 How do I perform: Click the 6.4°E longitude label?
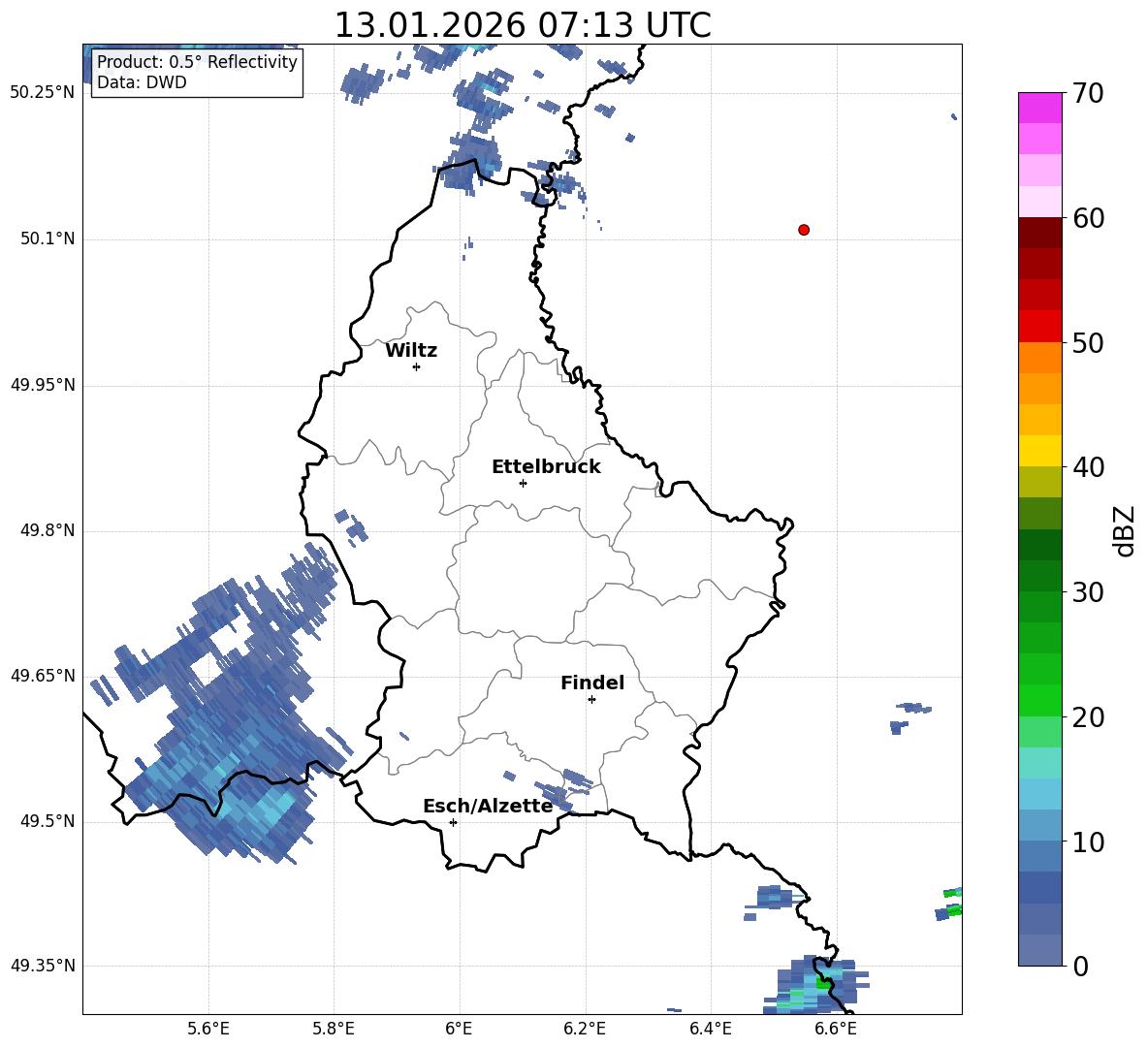[710, 1029]
